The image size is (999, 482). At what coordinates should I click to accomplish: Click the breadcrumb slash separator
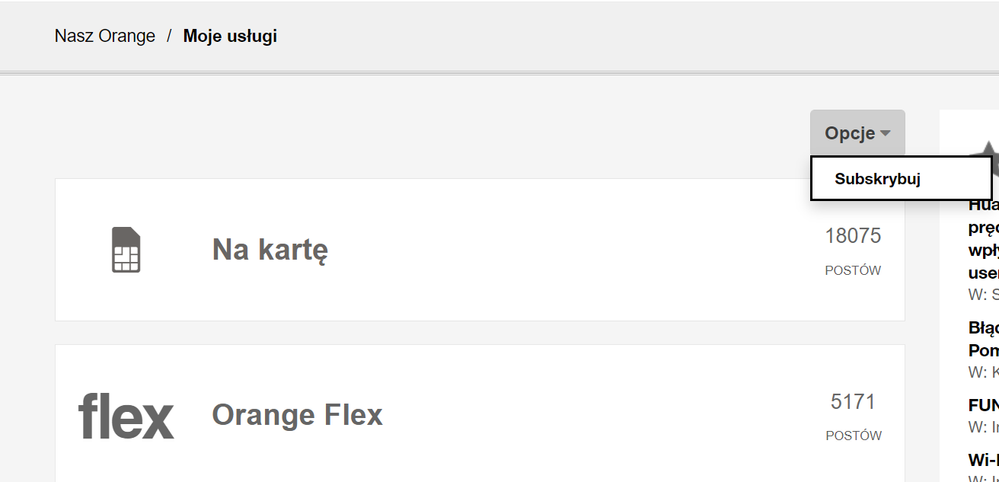coord(169,36)
